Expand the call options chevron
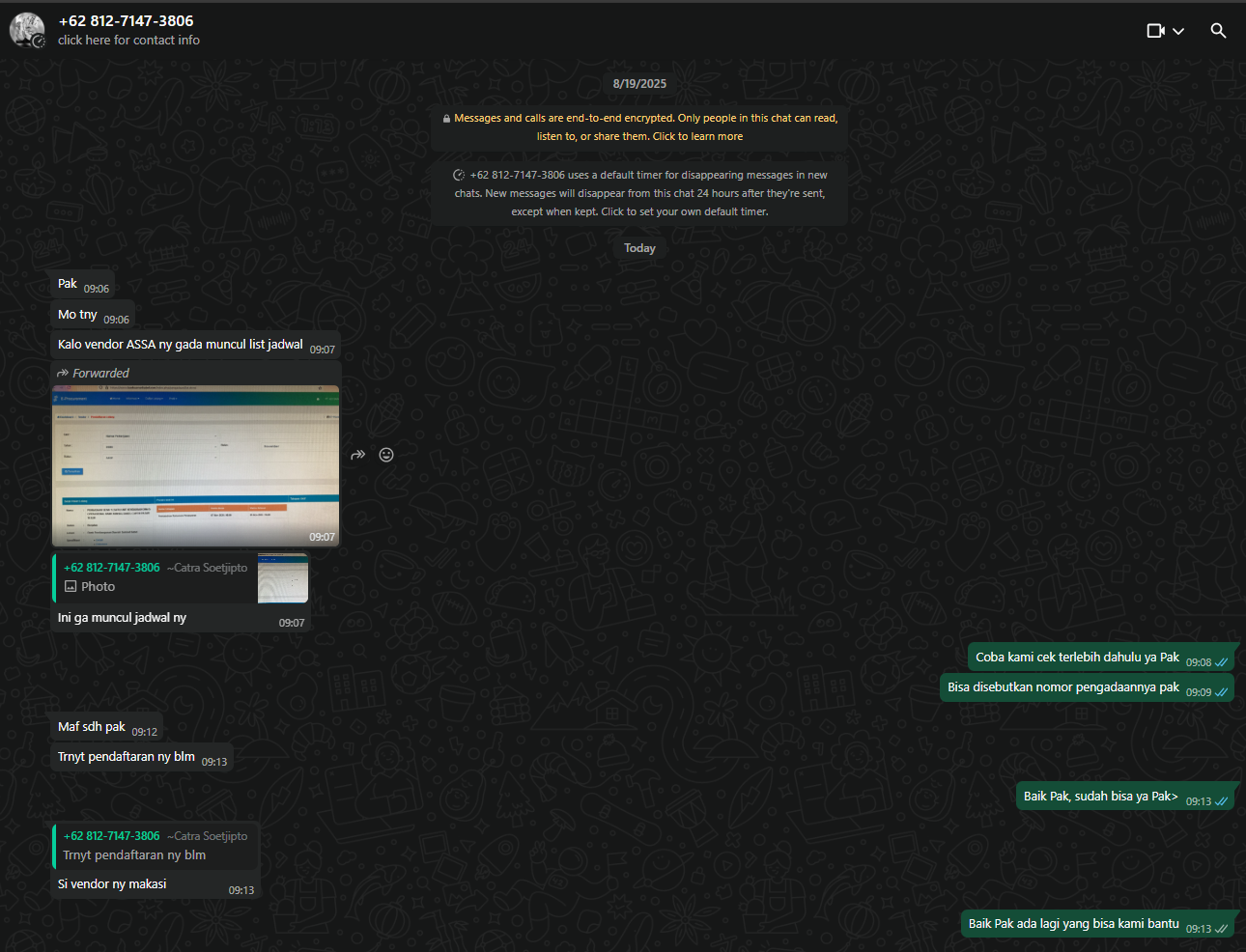Image resolution: width=1246 pixels, height=952 pixels. tap(1178, 31)
